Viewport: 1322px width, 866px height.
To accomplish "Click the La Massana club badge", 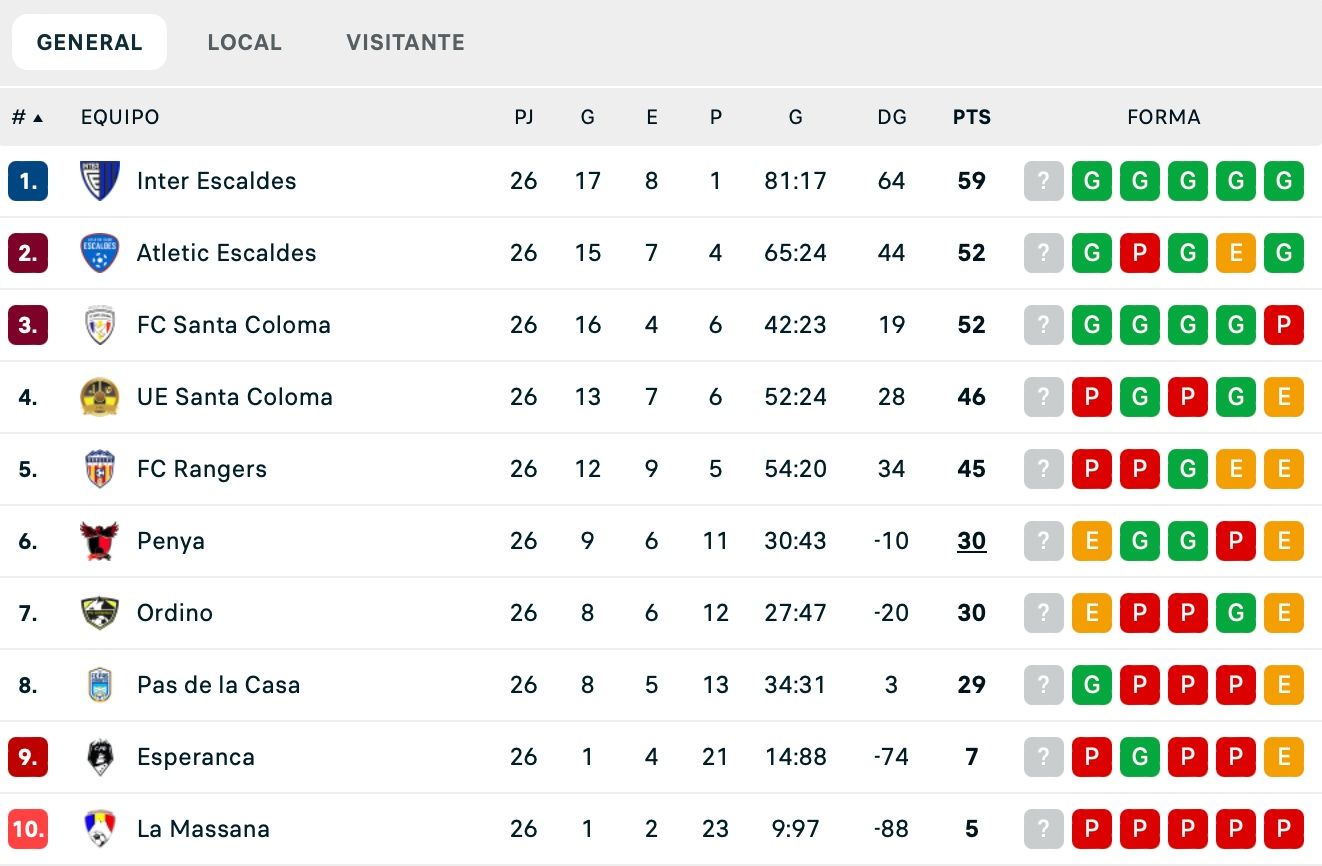I will coord(99,829).
